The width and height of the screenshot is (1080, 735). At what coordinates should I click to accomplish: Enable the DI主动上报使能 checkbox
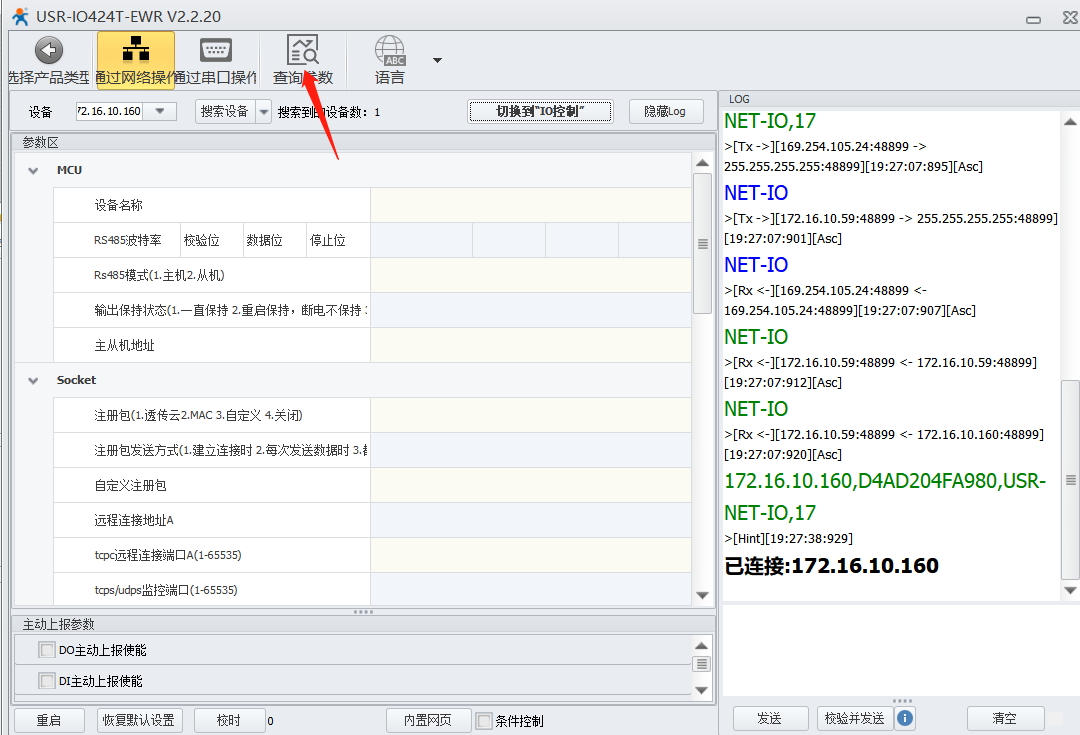tap(47, 681)
